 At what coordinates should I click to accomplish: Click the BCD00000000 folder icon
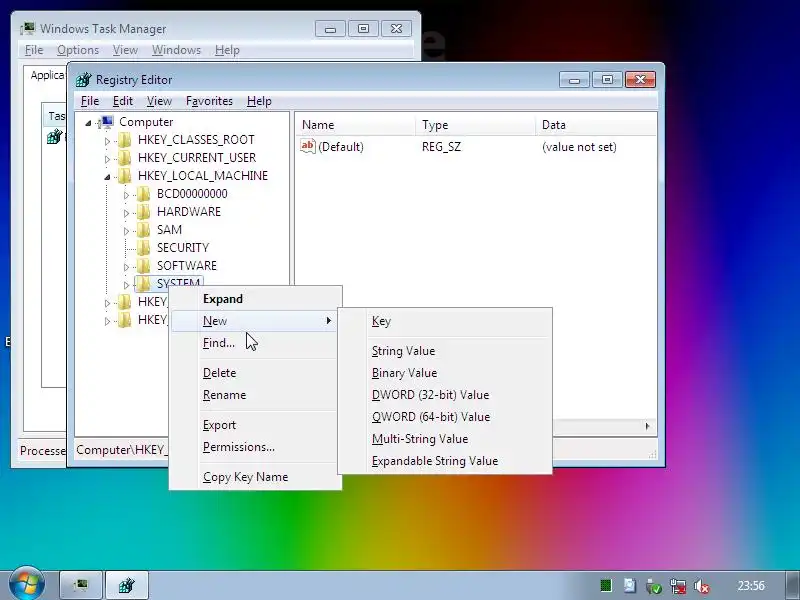[144, 194]
